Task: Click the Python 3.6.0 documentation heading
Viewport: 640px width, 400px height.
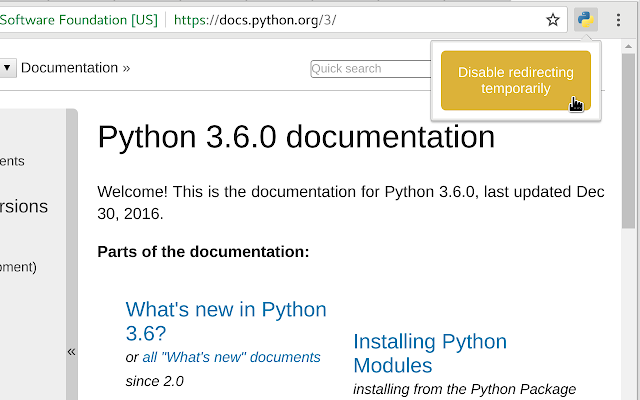Action: (296, 137)
